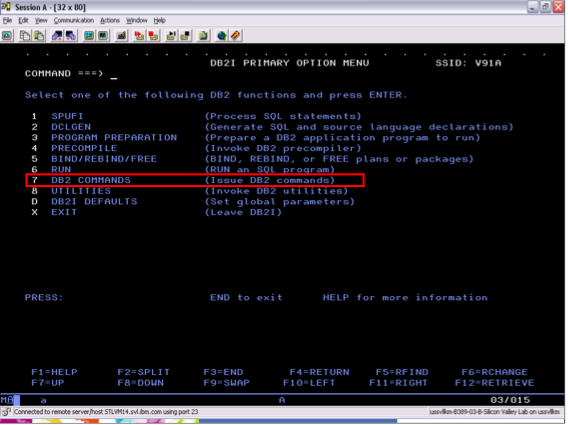Screen dimensions: 568x425
Task: Click the F7=UP key label
Action: coord(47,383)
